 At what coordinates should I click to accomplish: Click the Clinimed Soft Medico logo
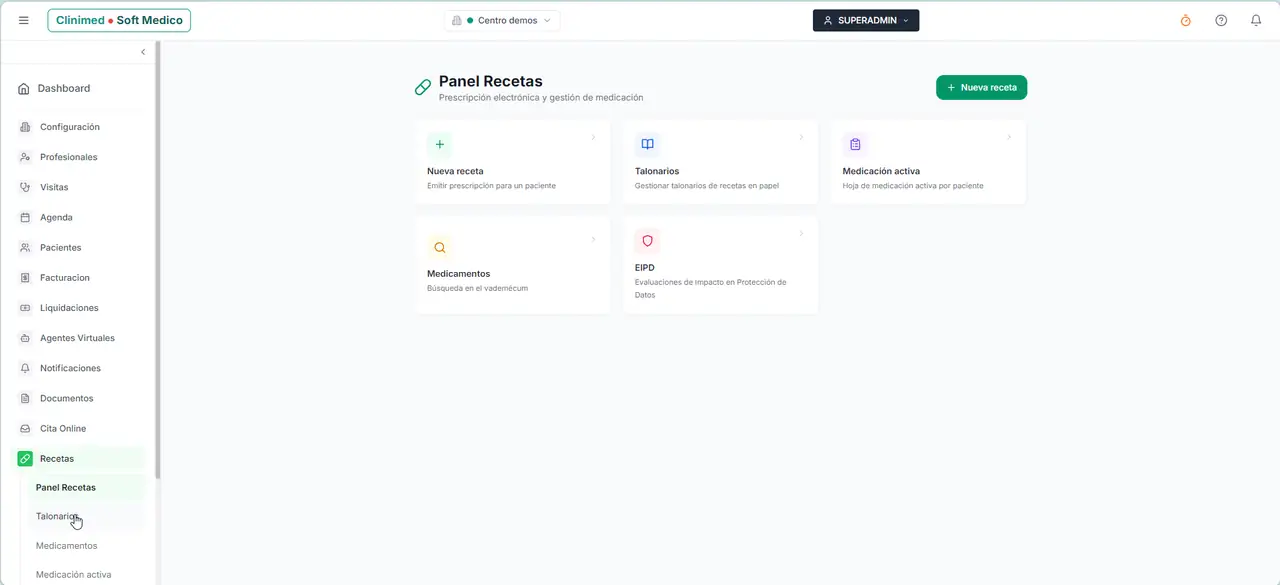click(x=119, y=20)
